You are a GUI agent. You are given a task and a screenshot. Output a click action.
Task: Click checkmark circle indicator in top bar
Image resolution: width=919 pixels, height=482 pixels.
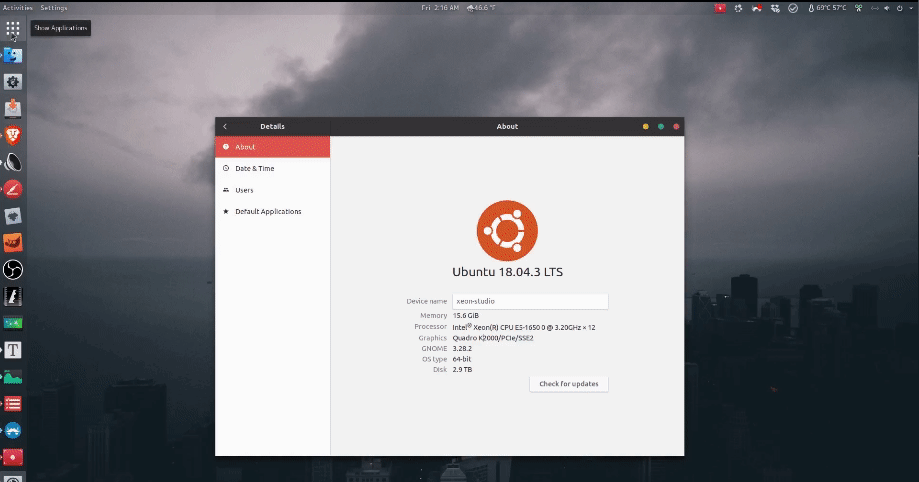pos(793,8)
